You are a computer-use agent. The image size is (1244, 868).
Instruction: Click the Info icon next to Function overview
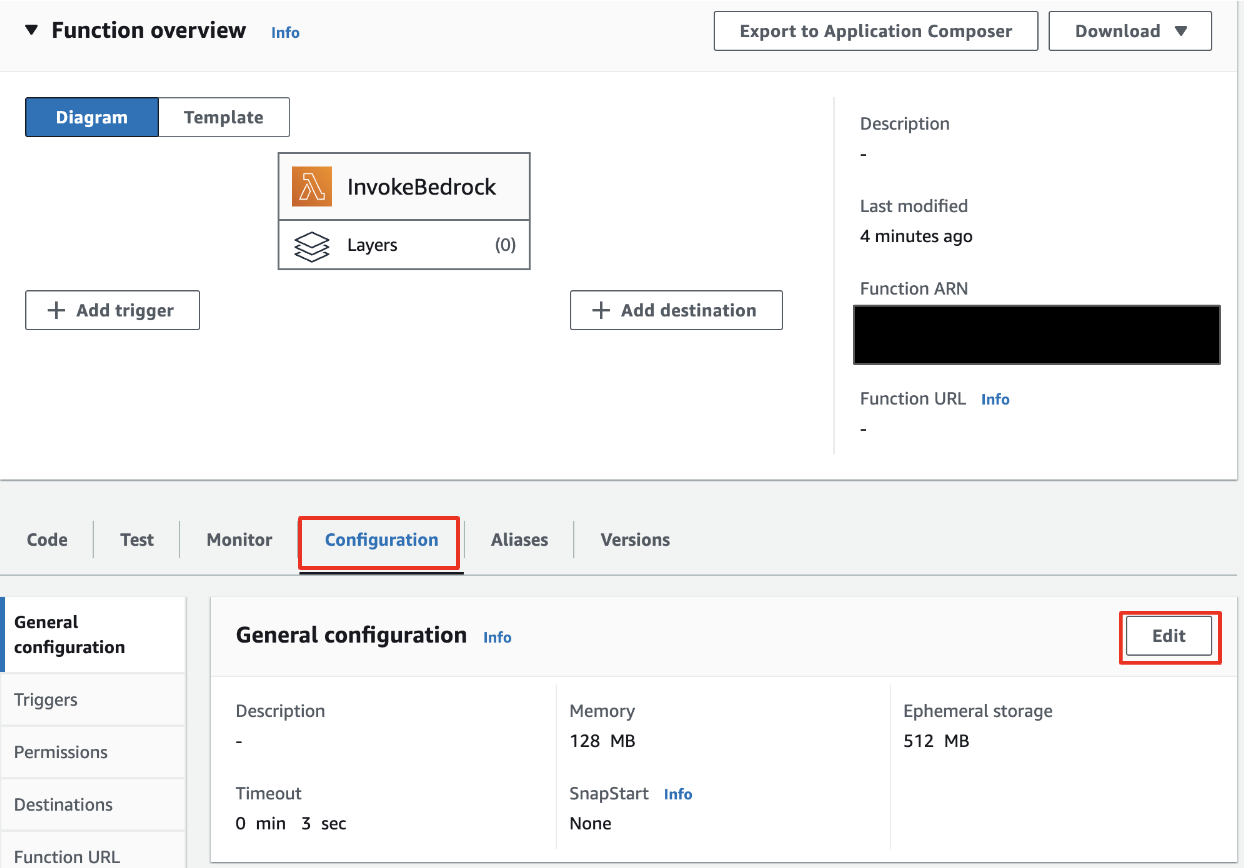pos(285,32)
